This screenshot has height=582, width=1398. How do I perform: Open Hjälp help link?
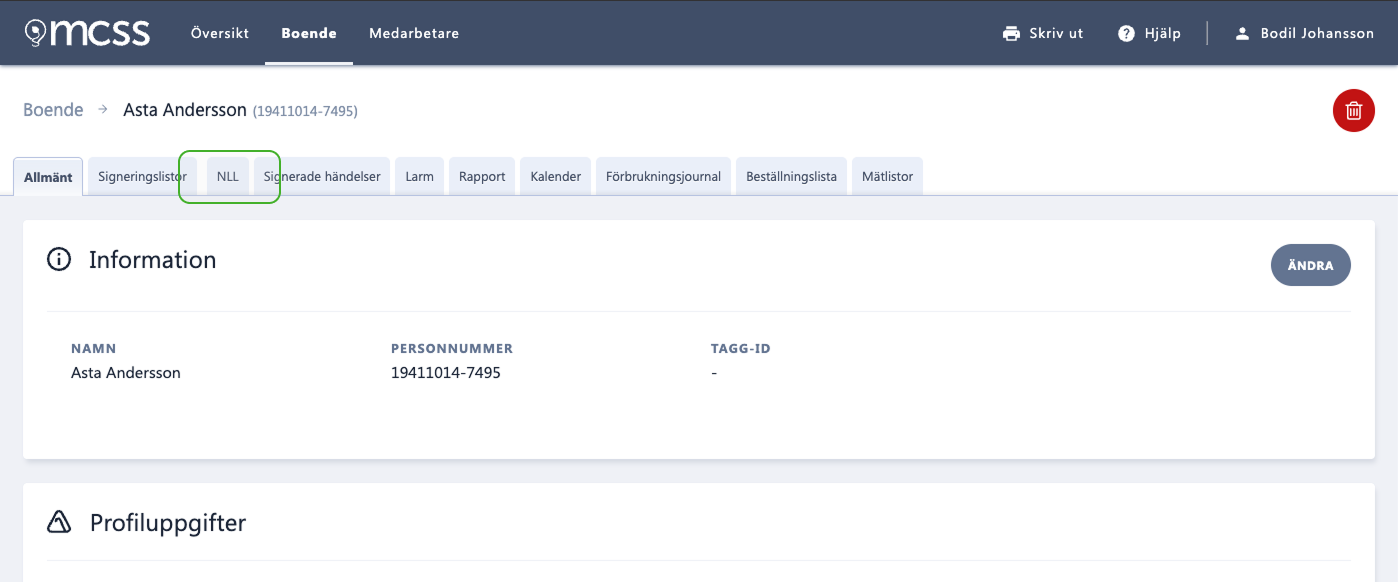click(1163, 33)
